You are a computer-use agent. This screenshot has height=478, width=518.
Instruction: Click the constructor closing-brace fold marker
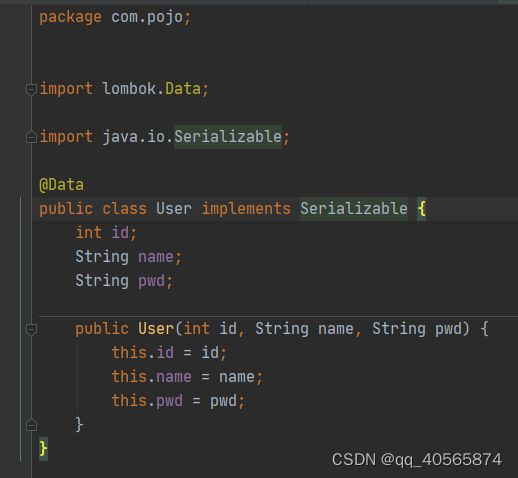[31, 425]
